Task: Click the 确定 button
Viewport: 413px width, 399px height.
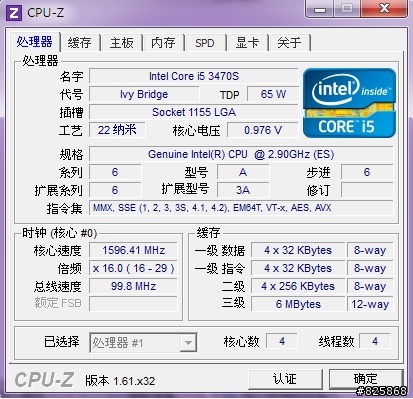Action: 366,379
